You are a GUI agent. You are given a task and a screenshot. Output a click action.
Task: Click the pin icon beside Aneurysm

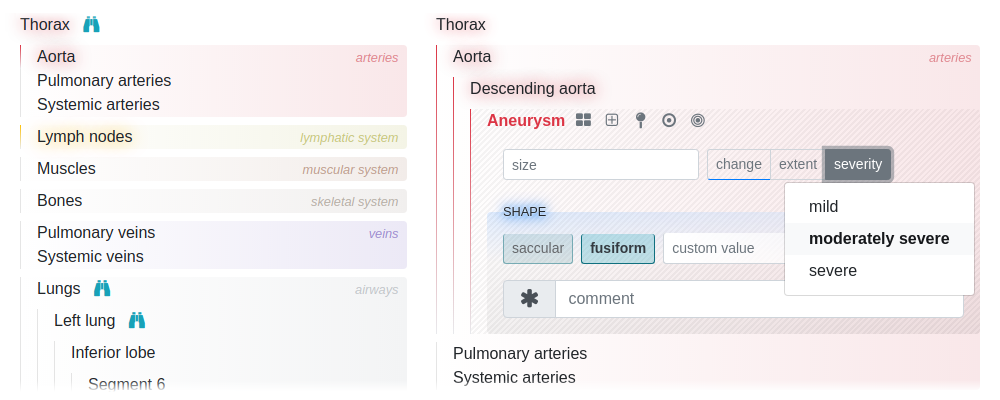pos(641,120)
